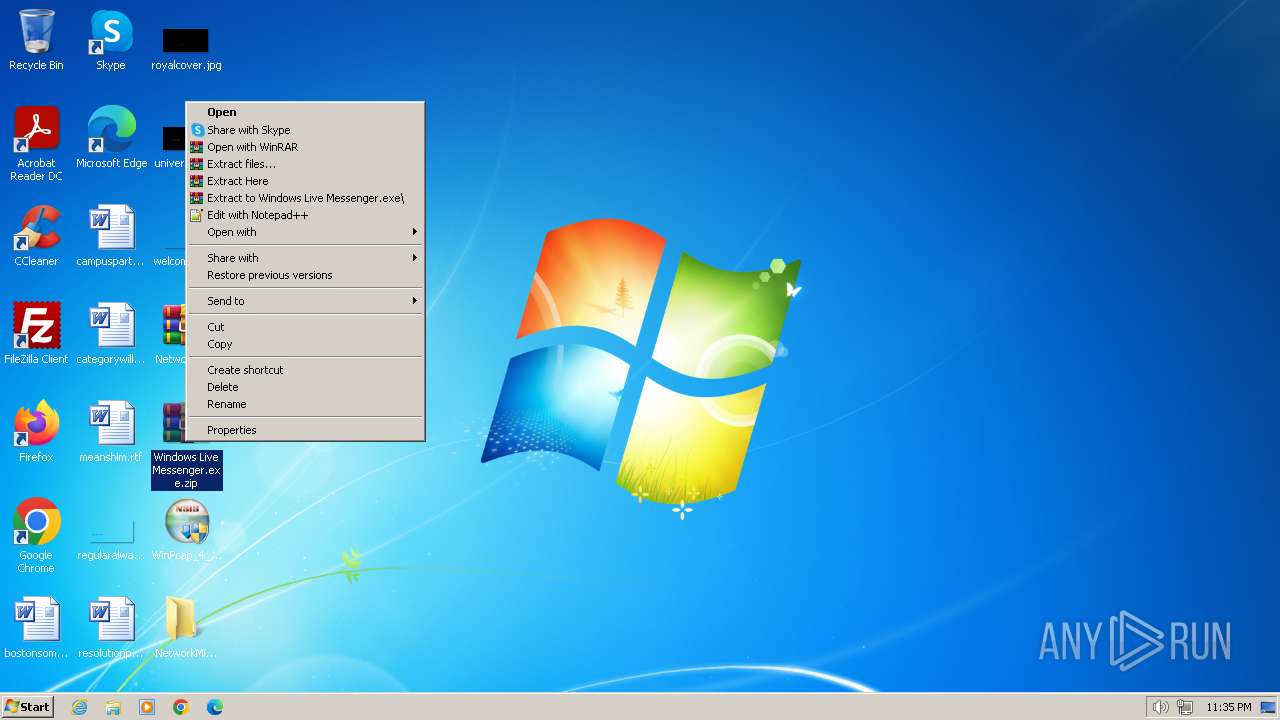The width and height of the screenshot is (1280, 720).
Task: Select Acrobat Reader DC shortcut
Action: pyautogui.click(x=36, y=144)
